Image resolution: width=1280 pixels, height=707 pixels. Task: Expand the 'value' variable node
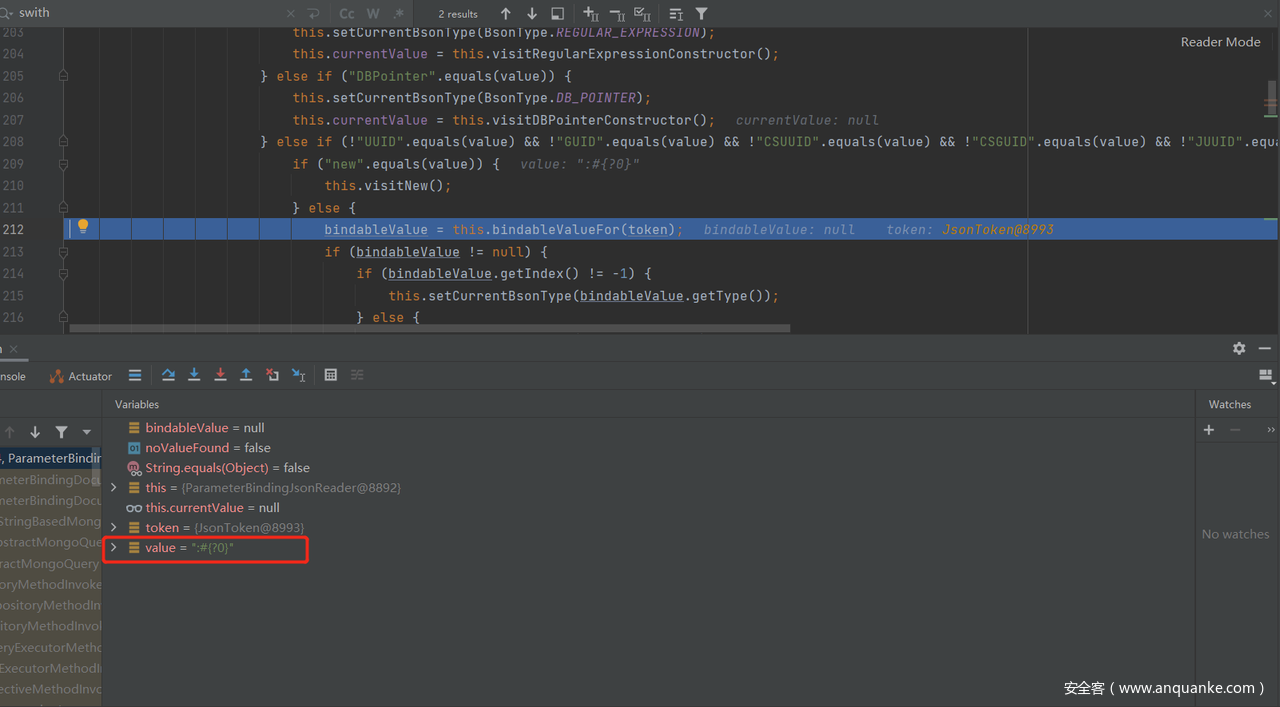click(x=114, y=548)
